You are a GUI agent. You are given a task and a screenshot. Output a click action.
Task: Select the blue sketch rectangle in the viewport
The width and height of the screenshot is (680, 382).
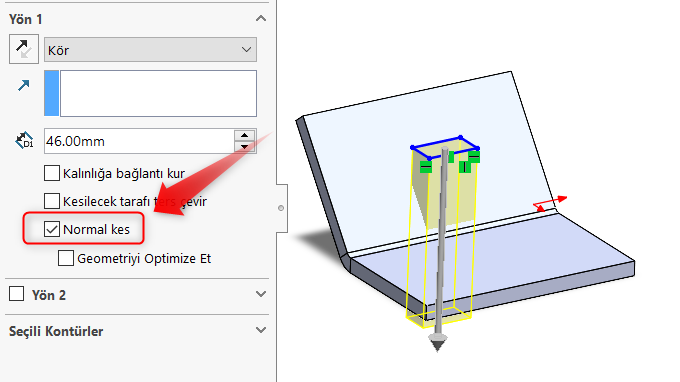[445, 147]
